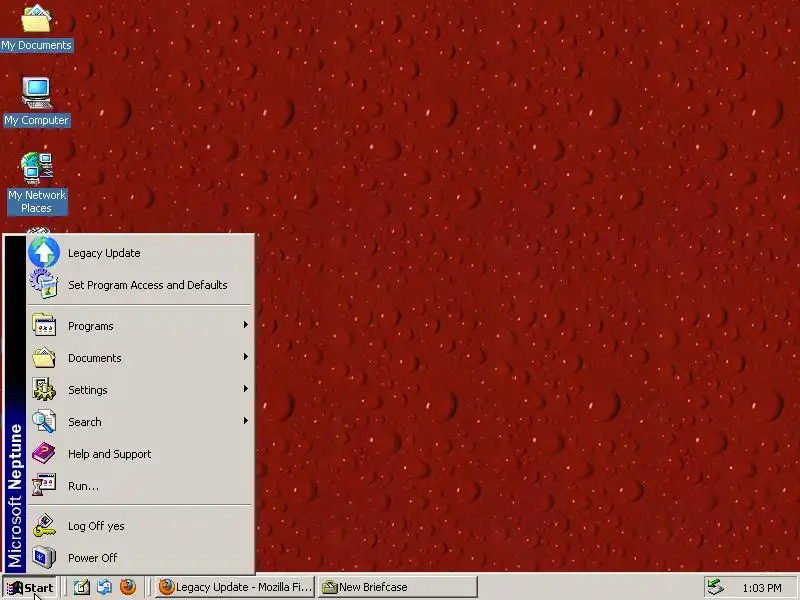Click the blue arrows quick launch icon

click(105, 587)
